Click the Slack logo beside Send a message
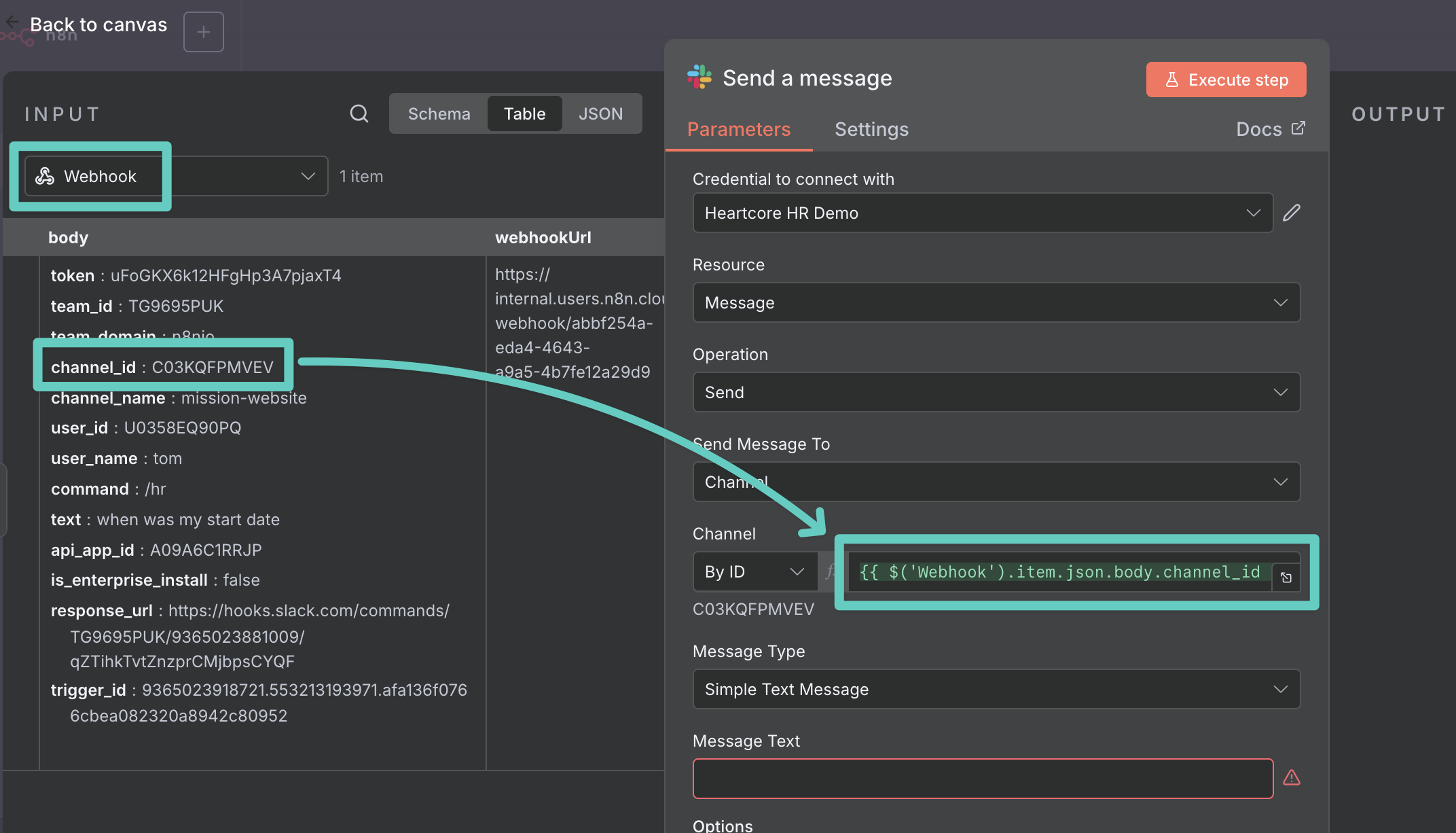 point(699,77)
